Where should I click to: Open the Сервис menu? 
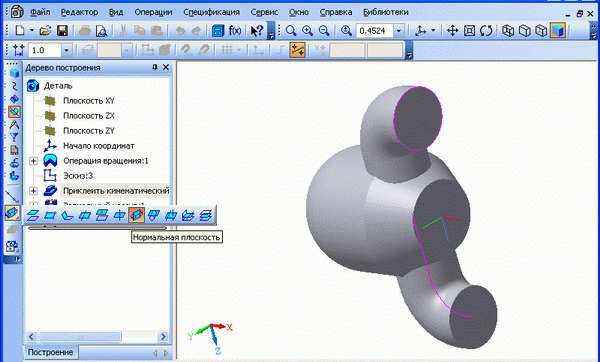tap(264, 12)
